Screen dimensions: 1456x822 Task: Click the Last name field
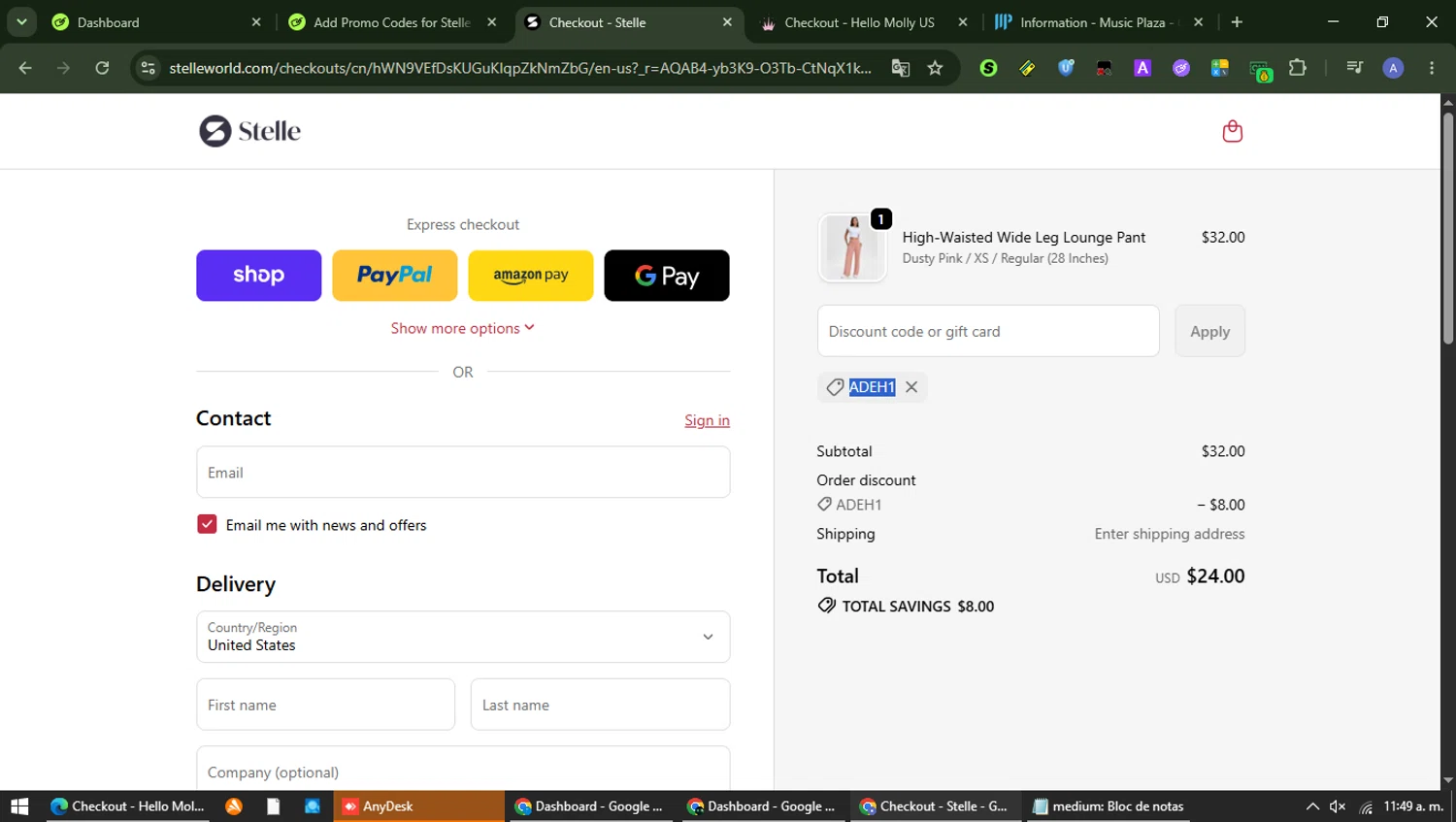600,705
